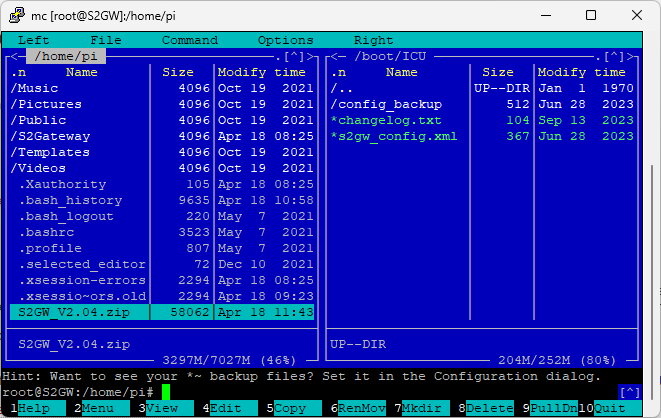661x418 pixels.
Task: Click the Right panel menu
Action: (373, 40)
